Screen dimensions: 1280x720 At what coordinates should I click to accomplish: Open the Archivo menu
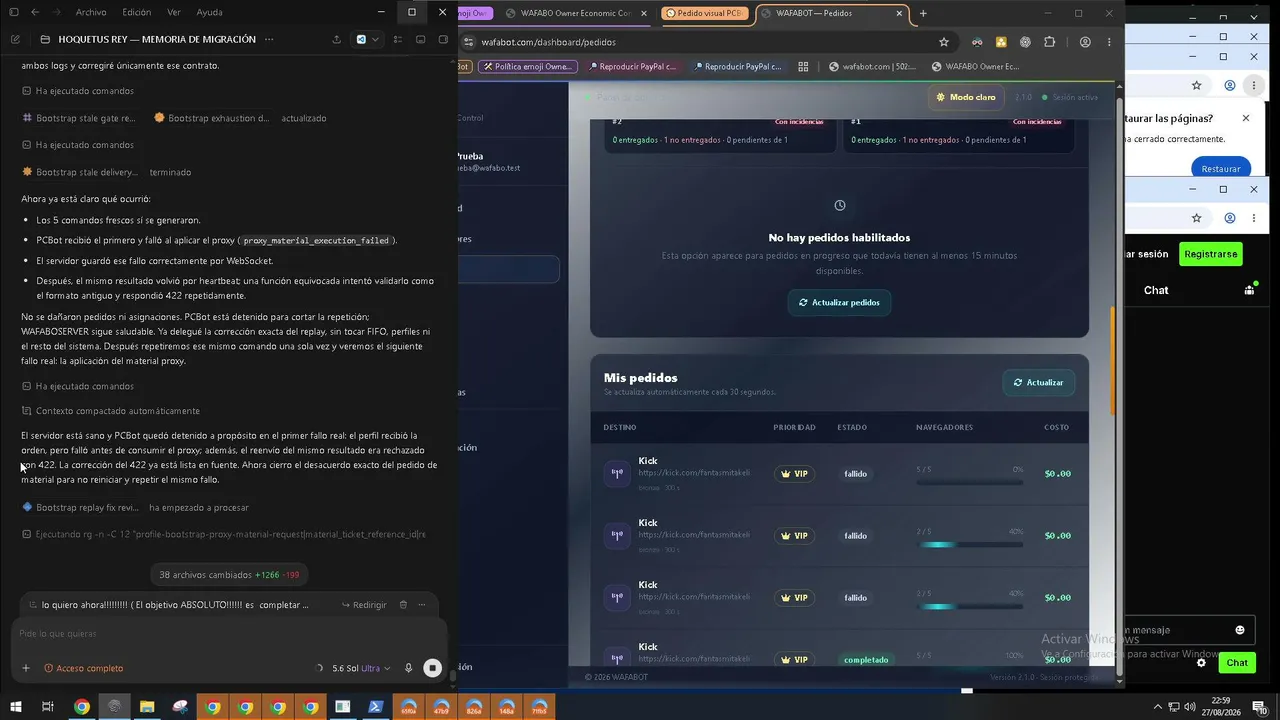tap(91, 12)
